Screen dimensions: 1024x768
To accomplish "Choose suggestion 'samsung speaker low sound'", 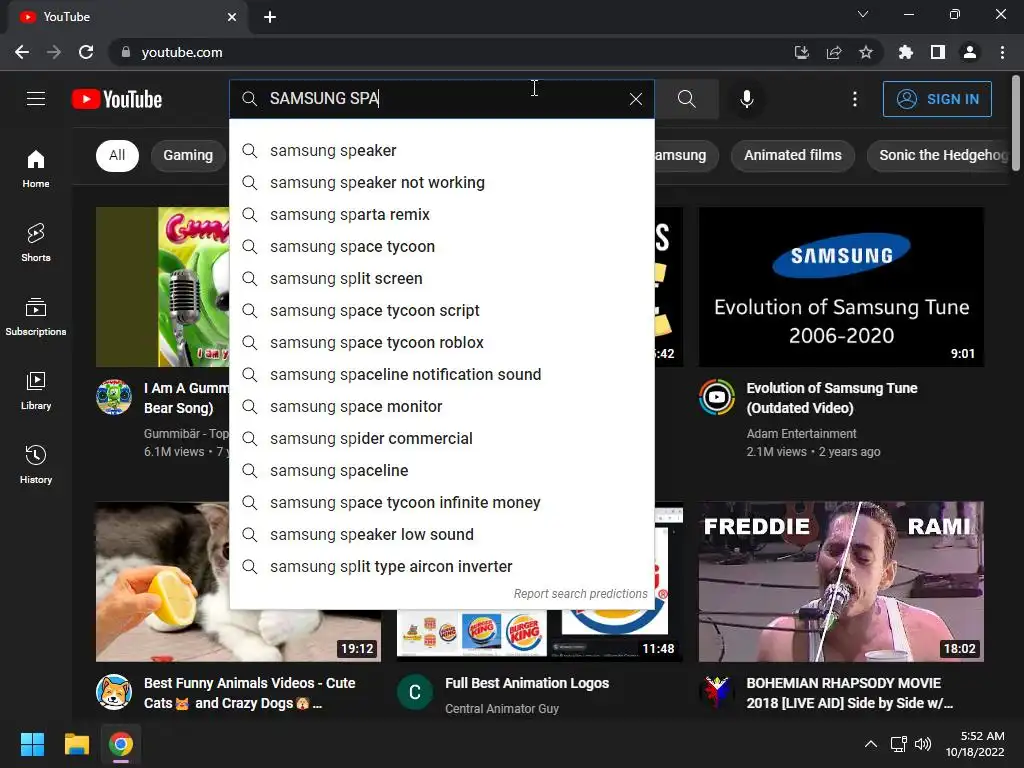I will coord(442,534).
